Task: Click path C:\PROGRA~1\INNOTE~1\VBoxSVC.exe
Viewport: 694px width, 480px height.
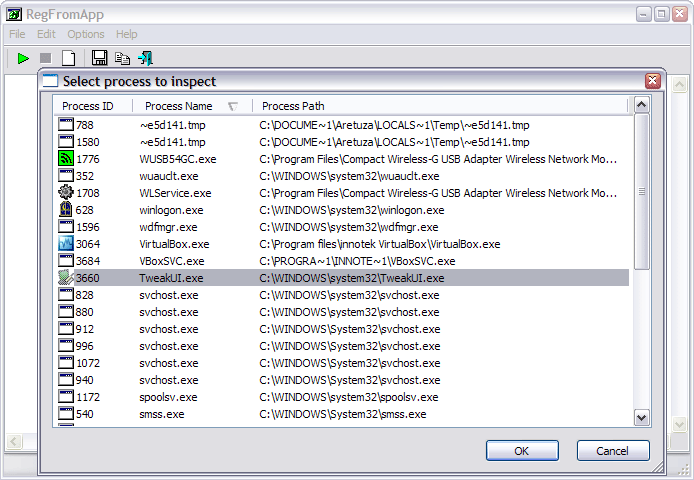Action: point(357,261)
